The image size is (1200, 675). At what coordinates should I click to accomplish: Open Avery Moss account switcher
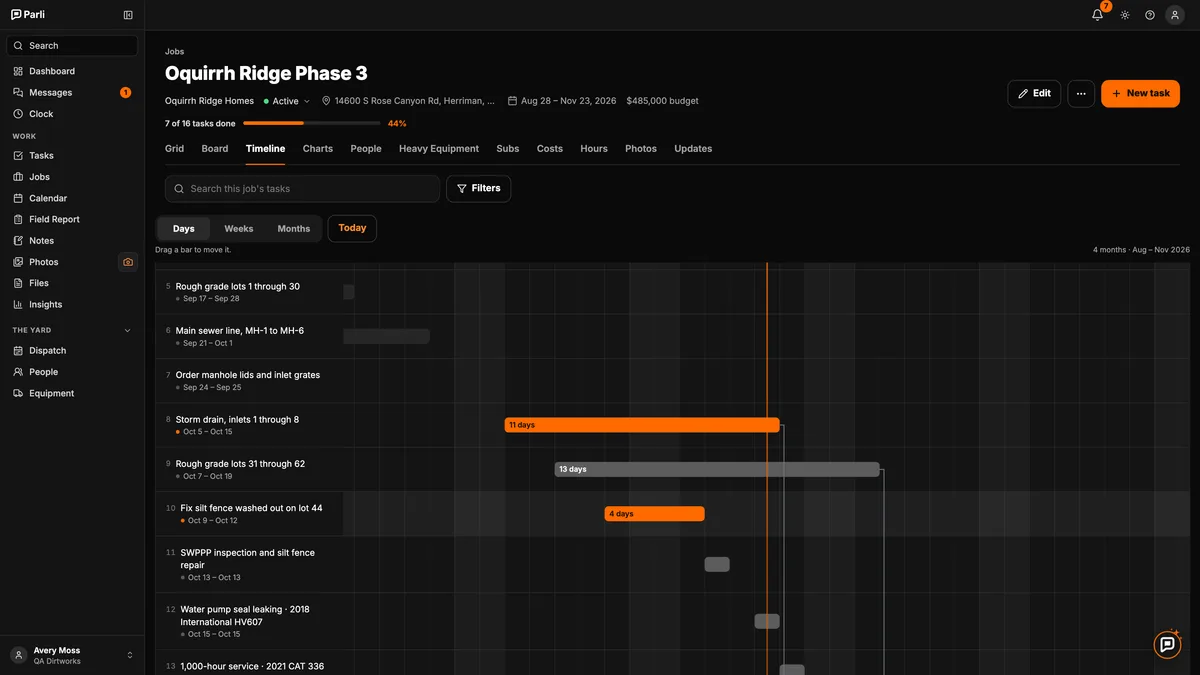[72, 655]
